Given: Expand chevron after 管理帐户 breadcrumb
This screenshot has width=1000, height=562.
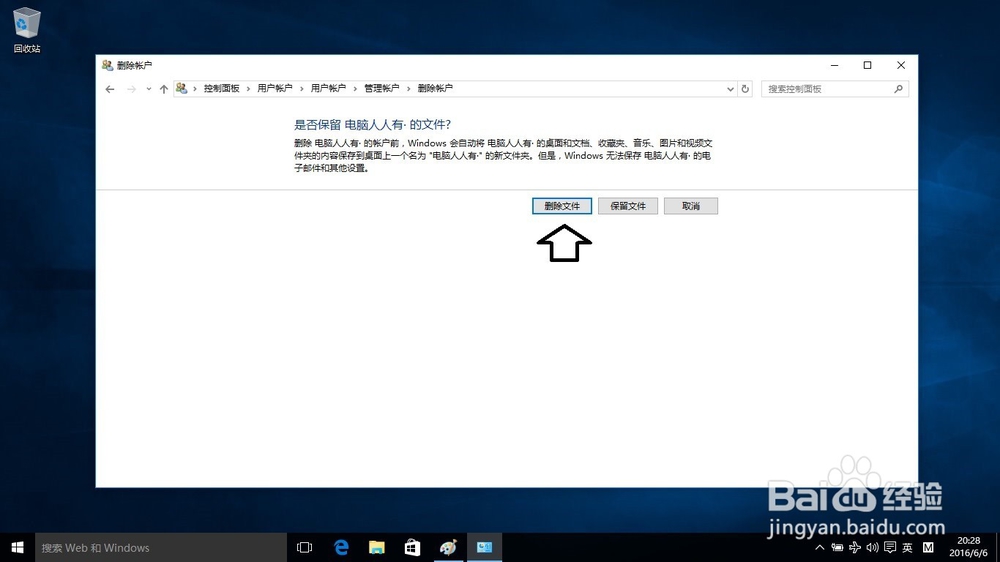Looking at the screenshot, I should [x=409, y=89].
